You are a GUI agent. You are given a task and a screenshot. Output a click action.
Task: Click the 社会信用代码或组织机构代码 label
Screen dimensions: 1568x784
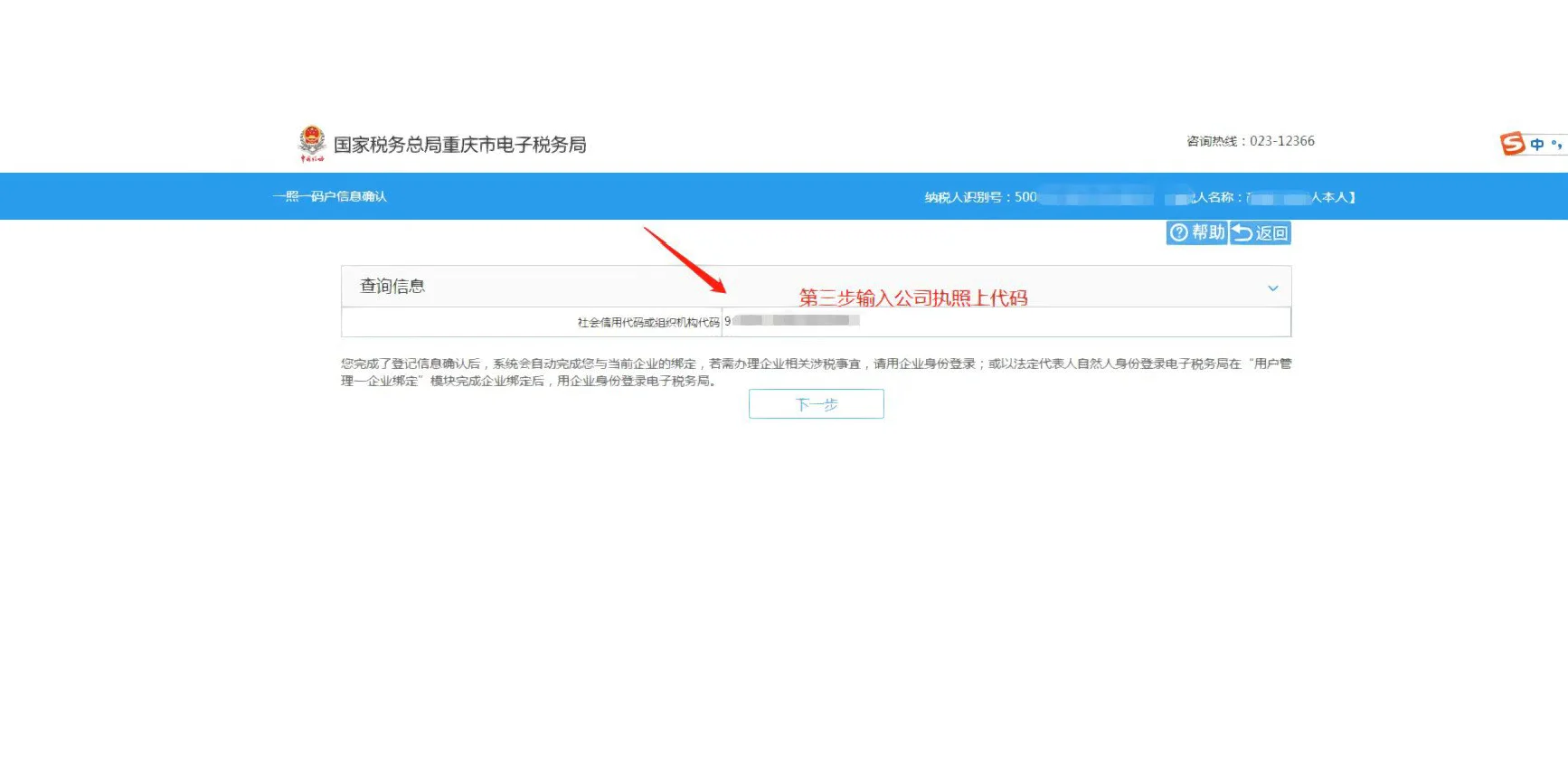tap(647, 322)
